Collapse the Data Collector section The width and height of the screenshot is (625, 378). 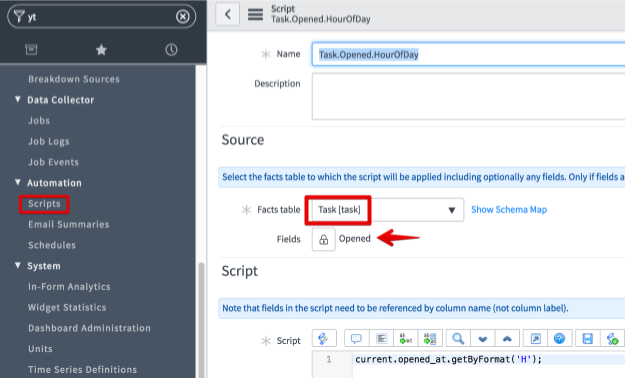point(18,99)
